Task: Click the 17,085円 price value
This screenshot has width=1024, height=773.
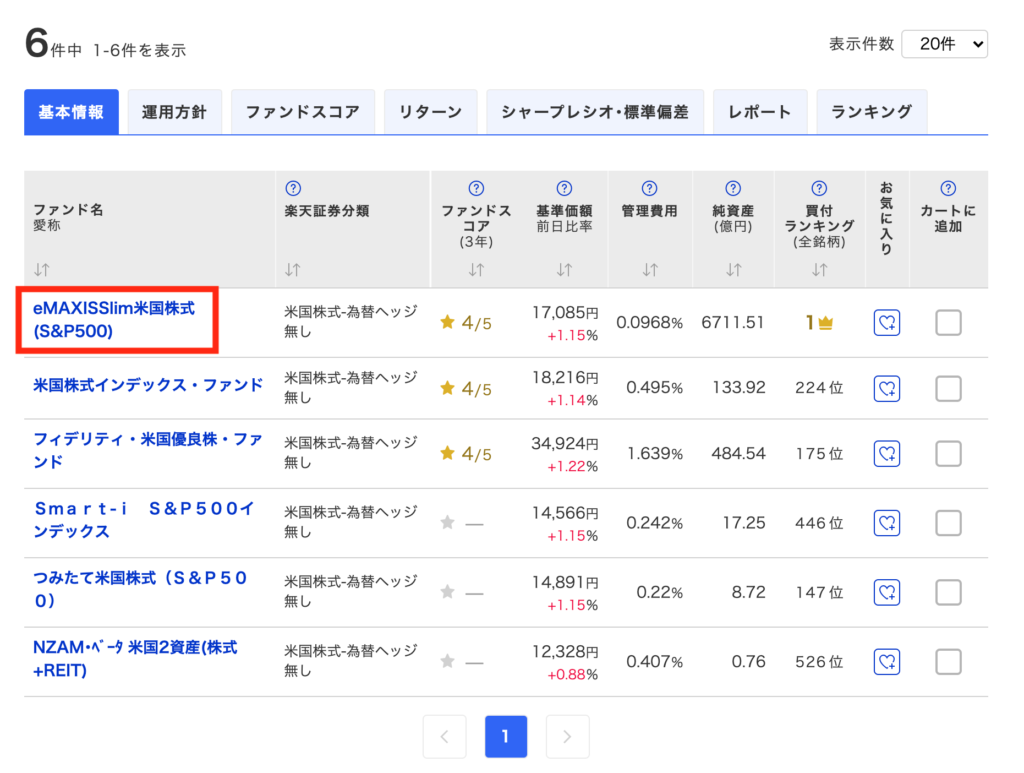Action: click(x=565, y=313)
